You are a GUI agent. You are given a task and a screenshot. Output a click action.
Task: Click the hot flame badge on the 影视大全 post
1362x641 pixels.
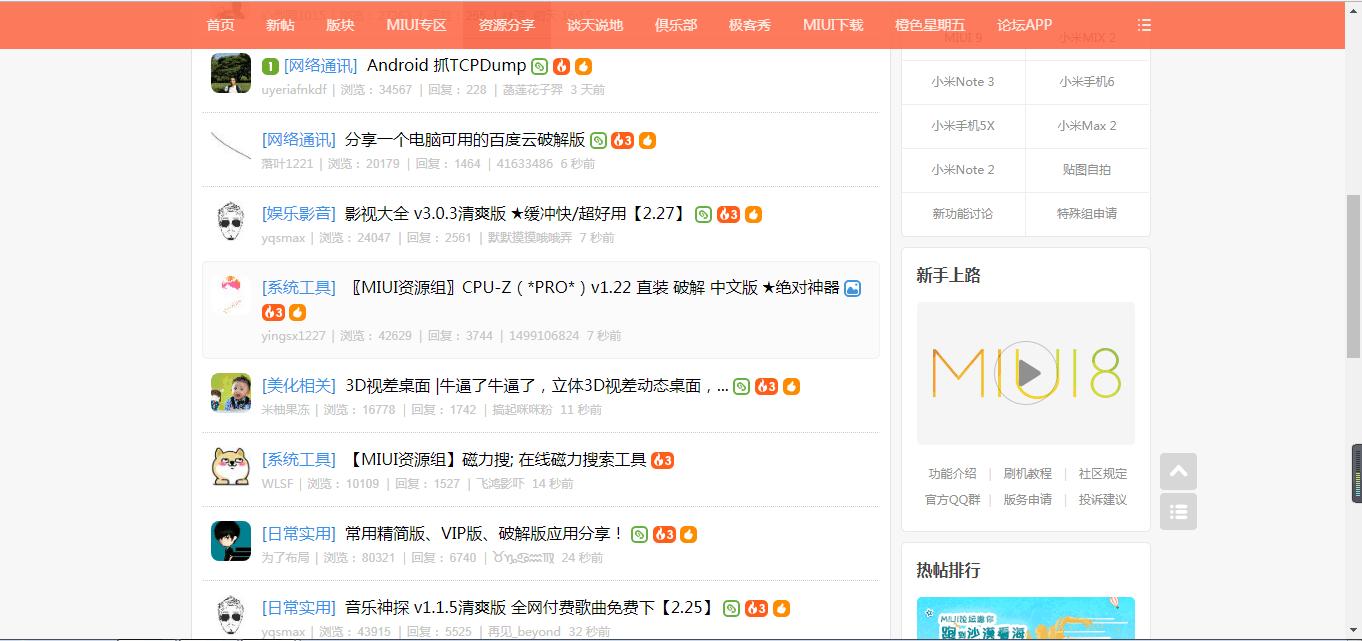click(727, 213)
